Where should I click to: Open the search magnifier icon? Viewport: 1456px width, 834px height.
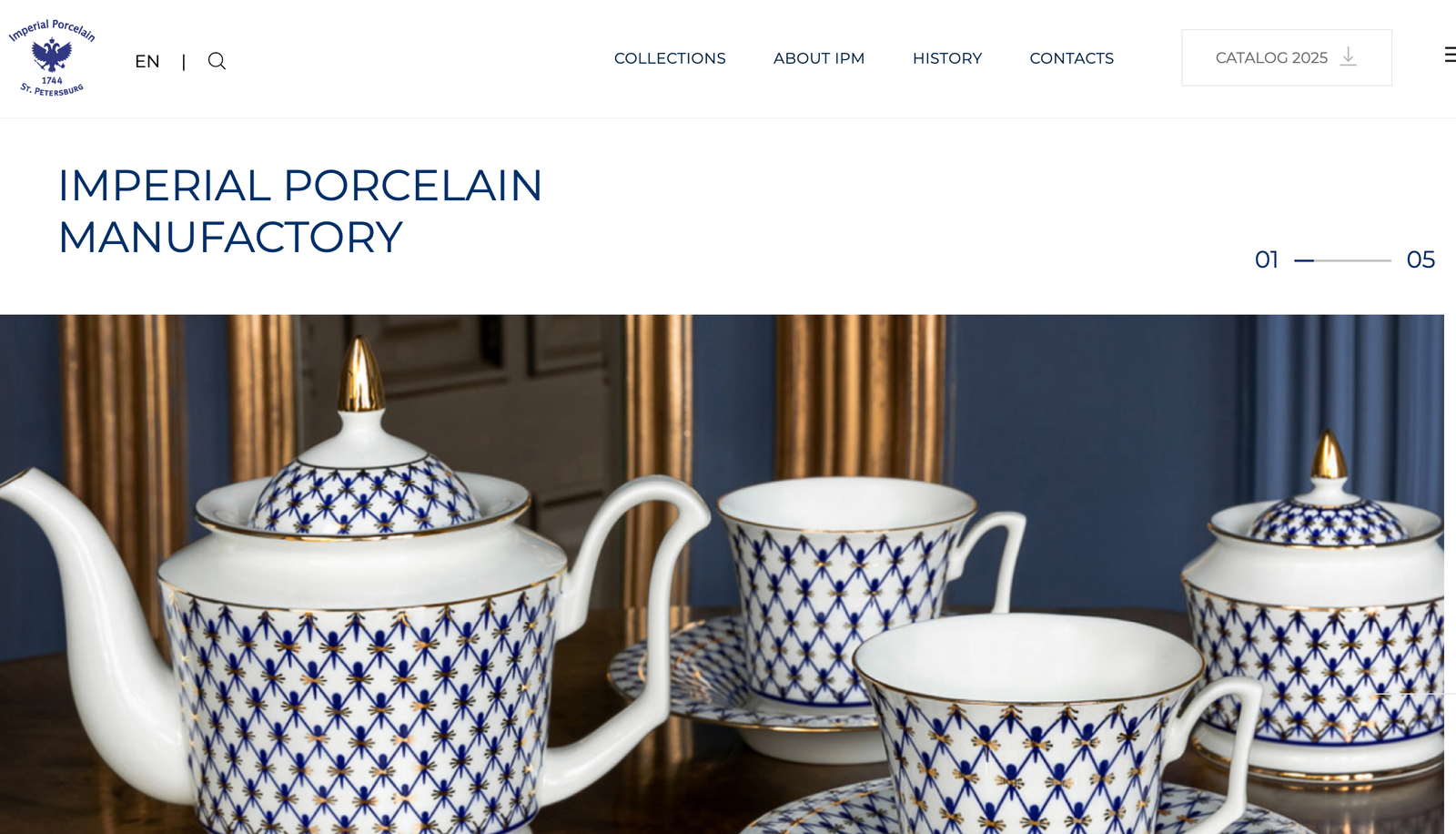click(217, 61)
